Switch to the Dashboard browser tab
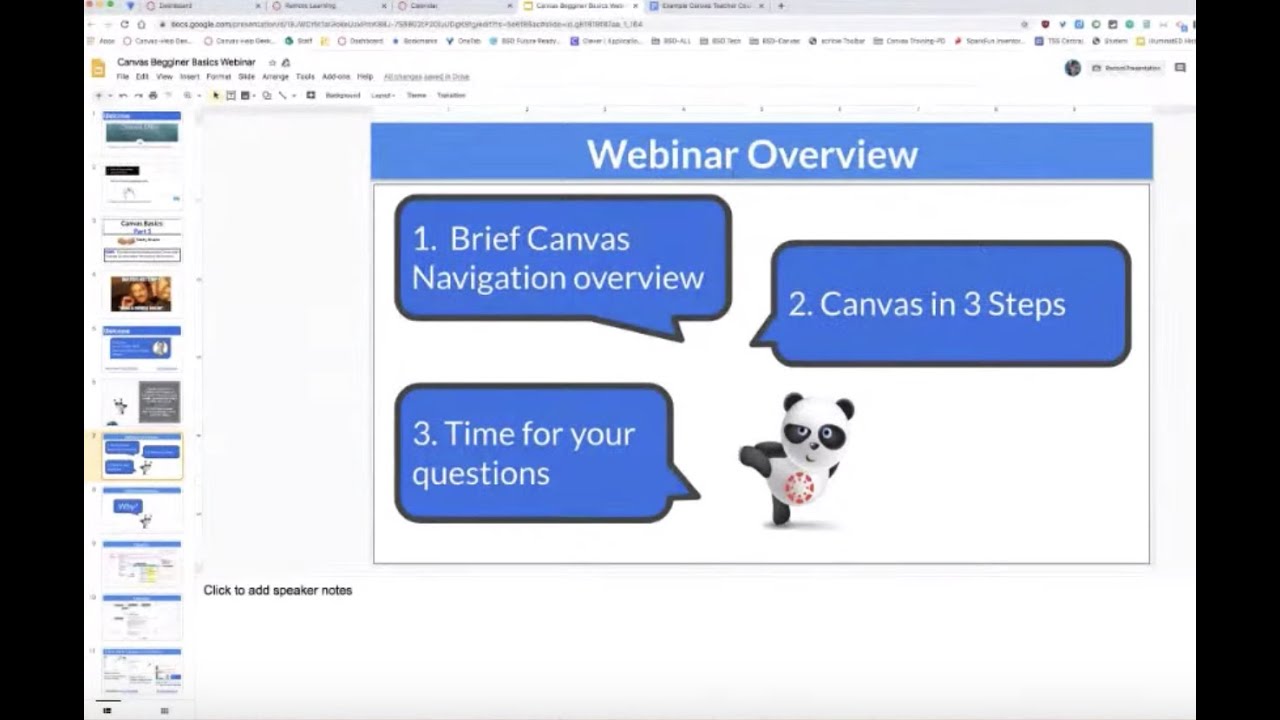This screenshot has height=720, width=1280. (175, 6)
